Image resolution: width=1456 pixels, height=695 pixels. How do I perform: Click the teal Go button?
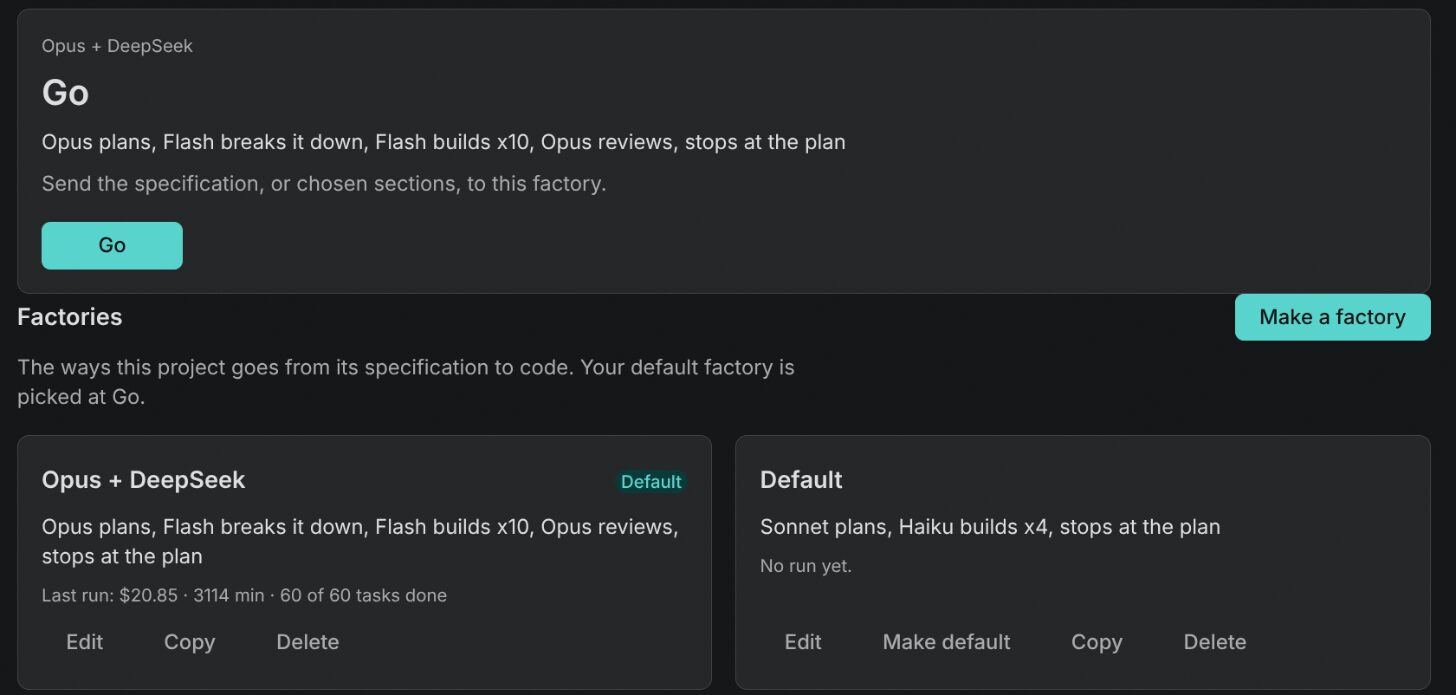tap(112, 245)
